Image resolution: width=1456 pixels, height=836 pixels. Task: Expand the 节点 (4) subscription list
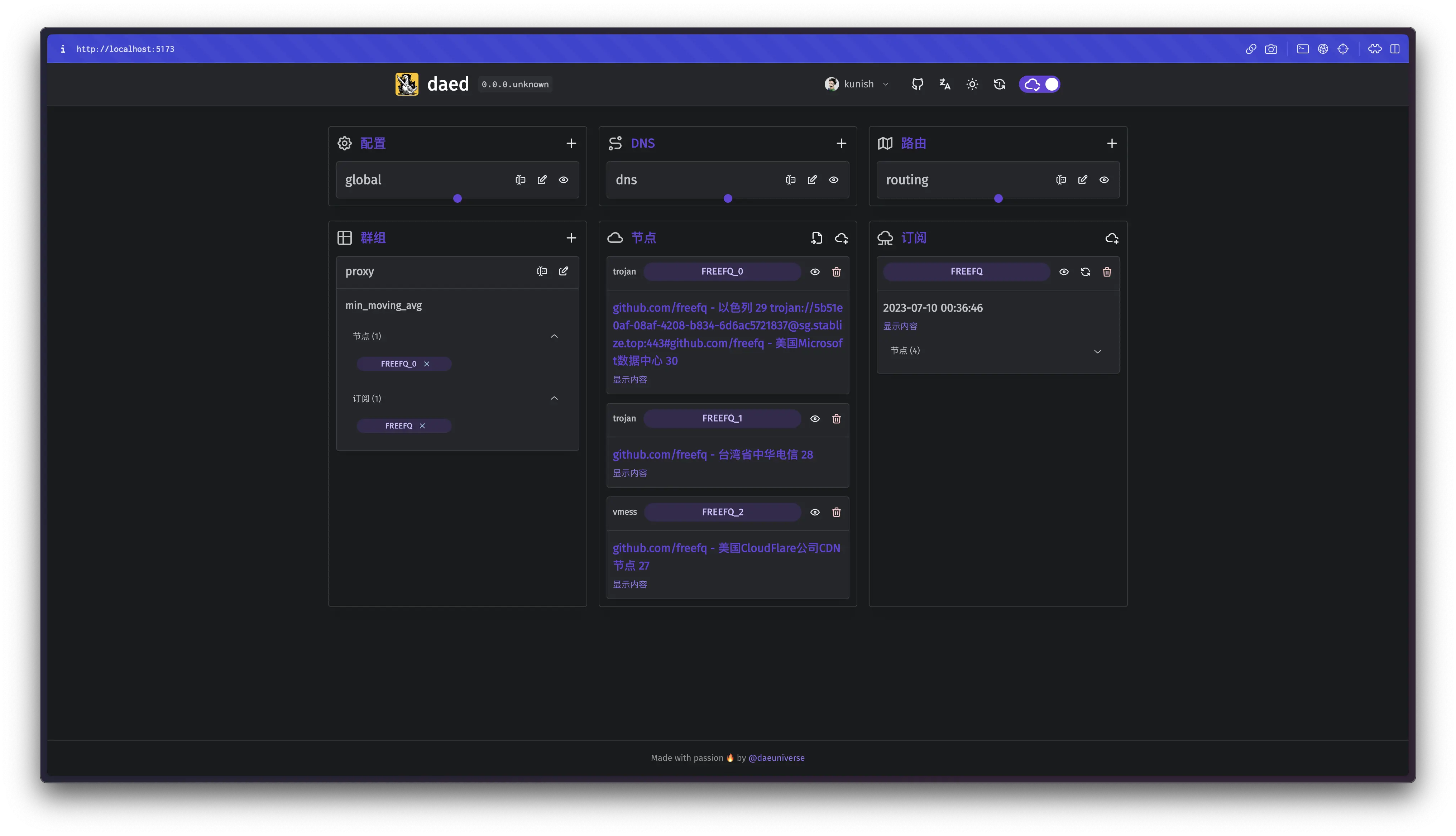click(1097, 351)
